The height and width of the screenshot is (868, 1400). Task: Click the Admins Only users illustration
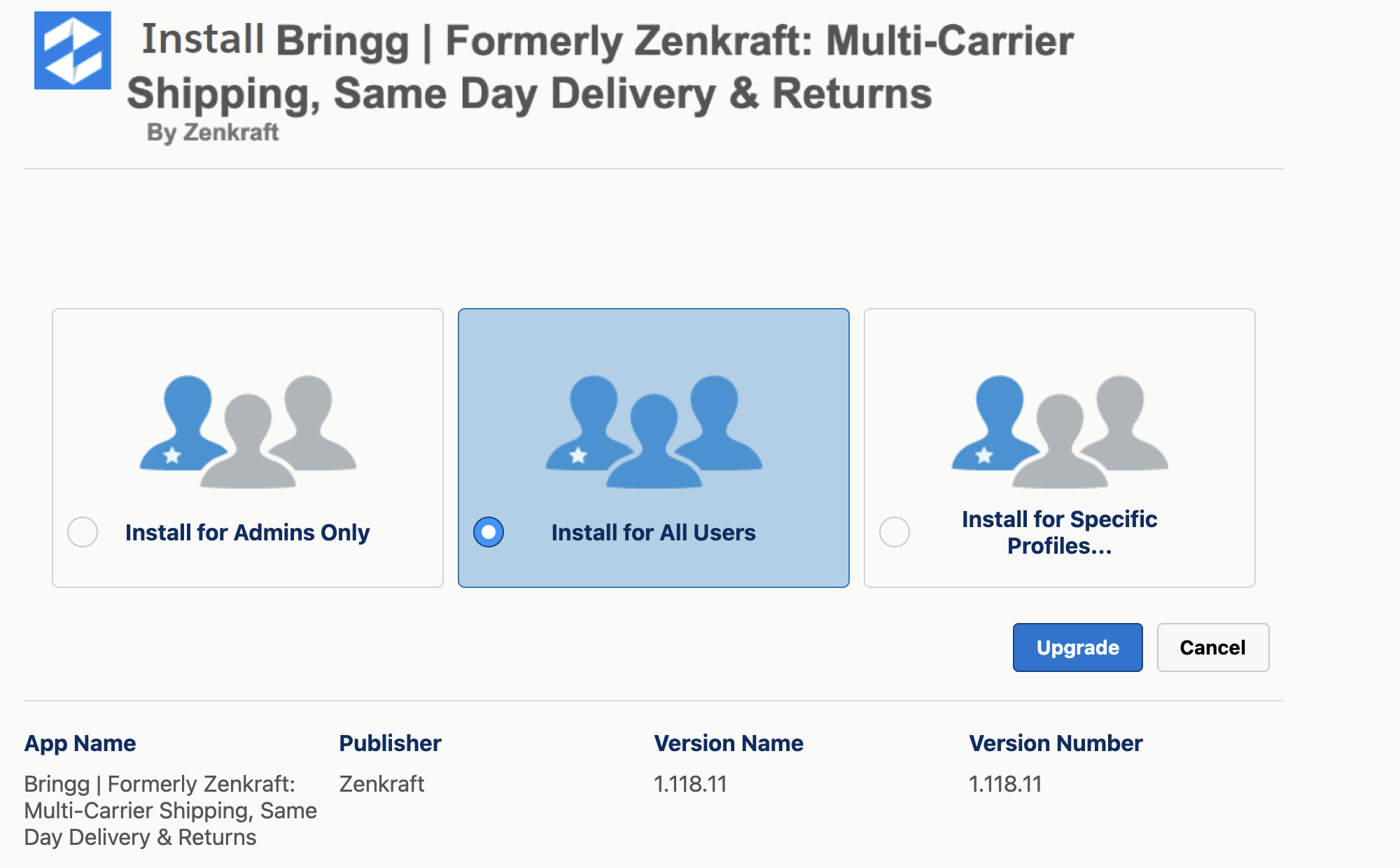(248, 431)
